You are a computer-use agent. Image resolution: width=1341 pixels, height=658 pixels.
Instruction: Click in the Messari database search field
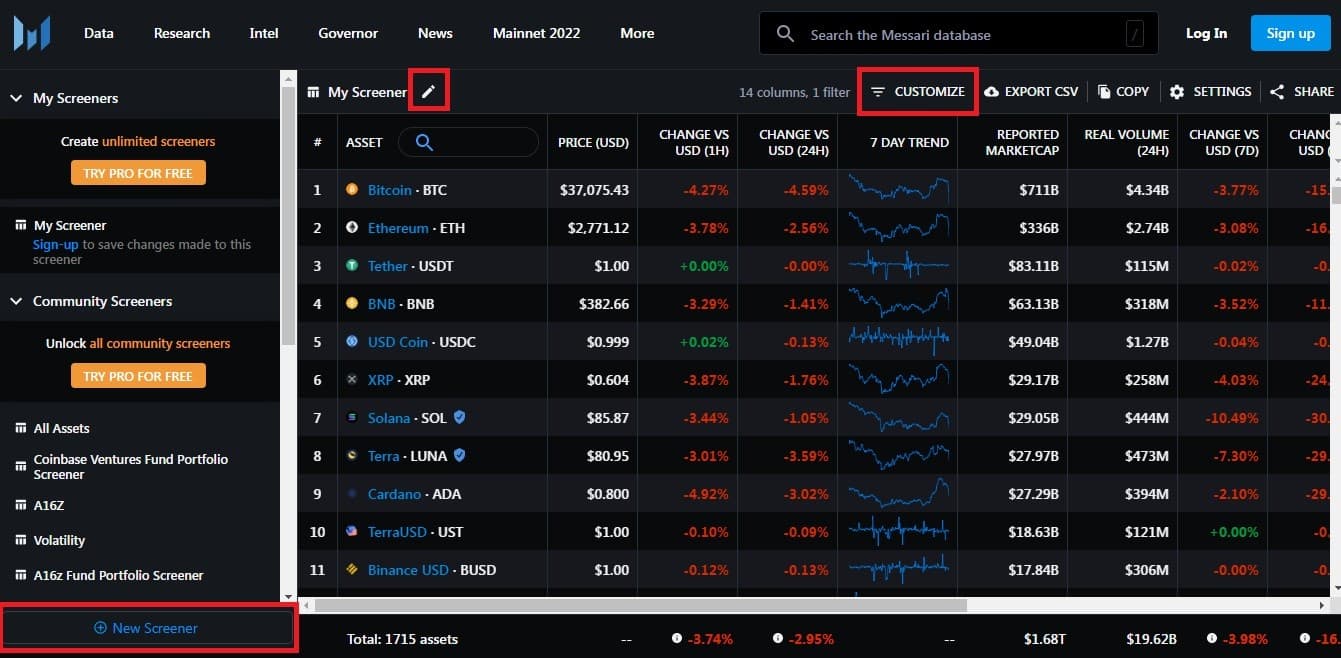point(958,34)
